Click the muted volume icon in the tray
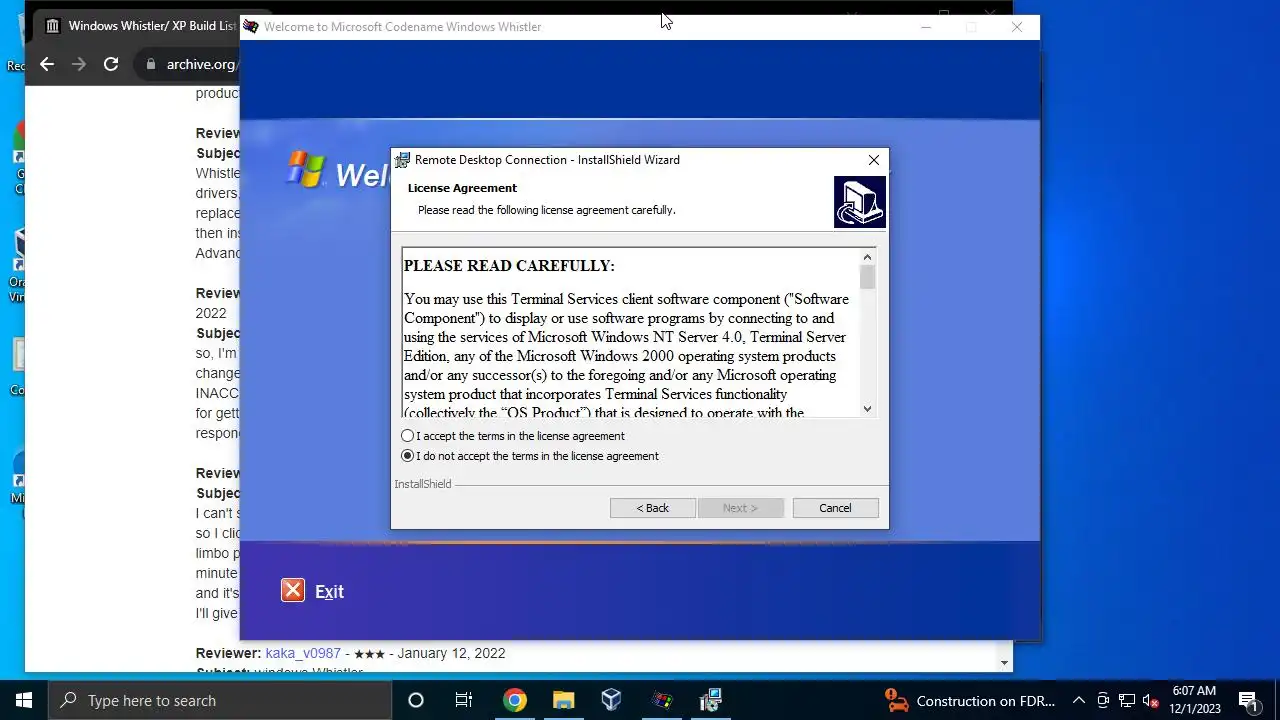 tap(1151, 700)
